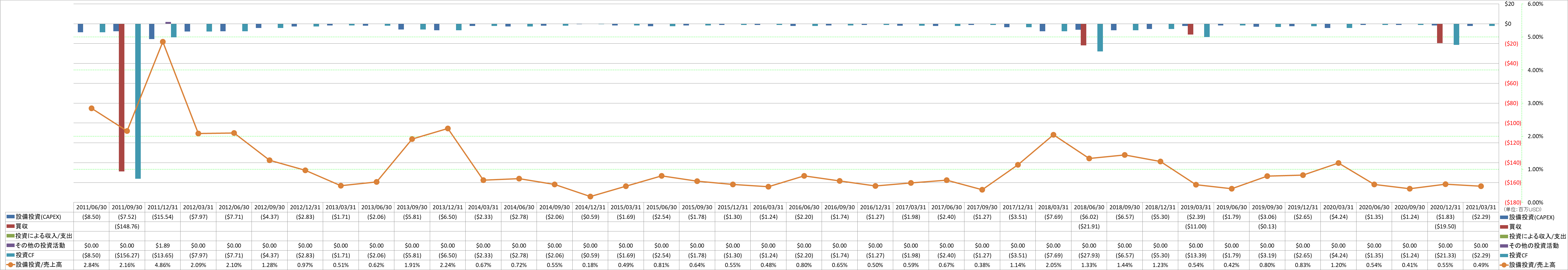Image resolution: width=1568 pixels, height=270 pixels.
Task: Select the ($100) red axis label
Action: click(x=1512, y=123)
